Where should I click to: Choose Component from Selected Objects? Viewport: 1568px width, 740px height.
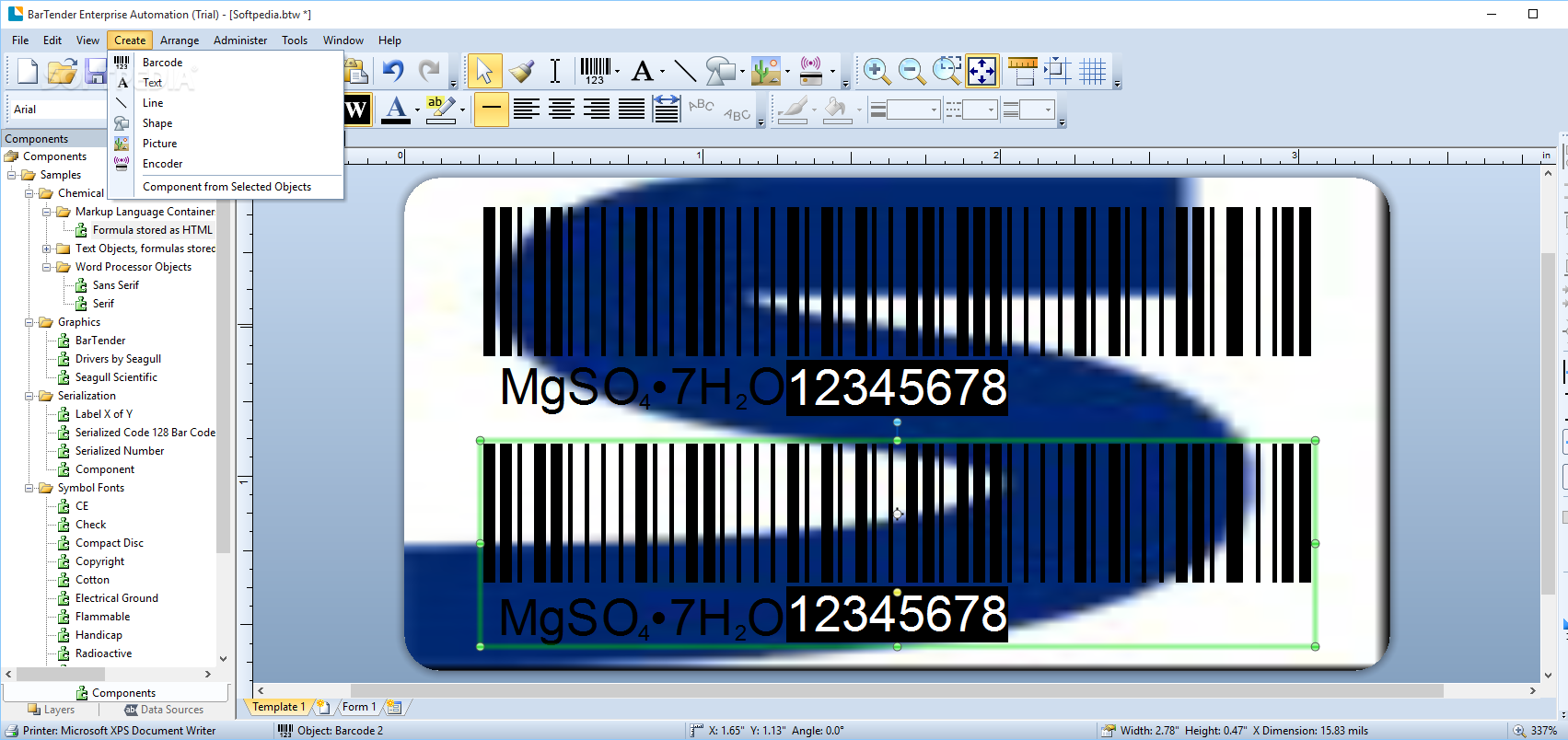point(226,187)
